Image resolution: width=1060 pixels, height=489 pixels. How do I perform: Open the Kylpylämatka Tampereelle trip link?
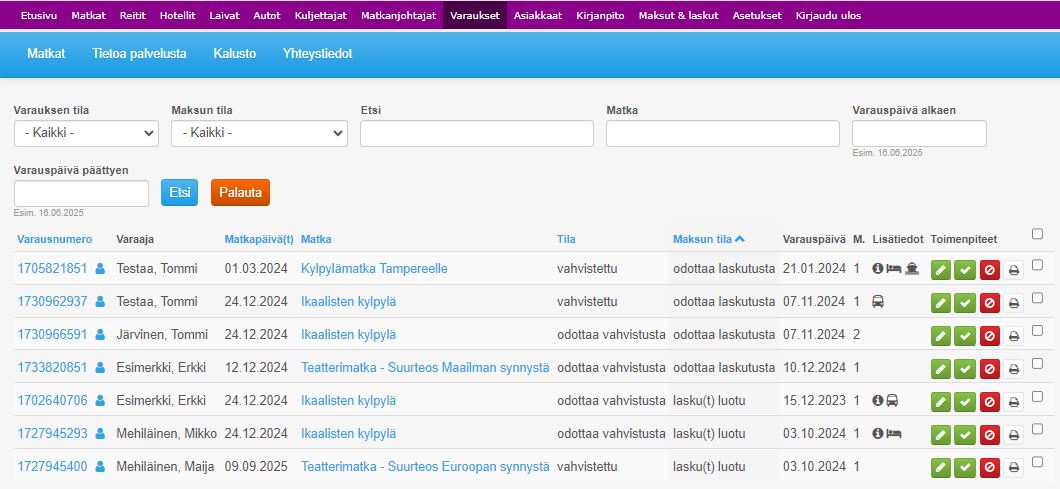[x=374, y=268]
